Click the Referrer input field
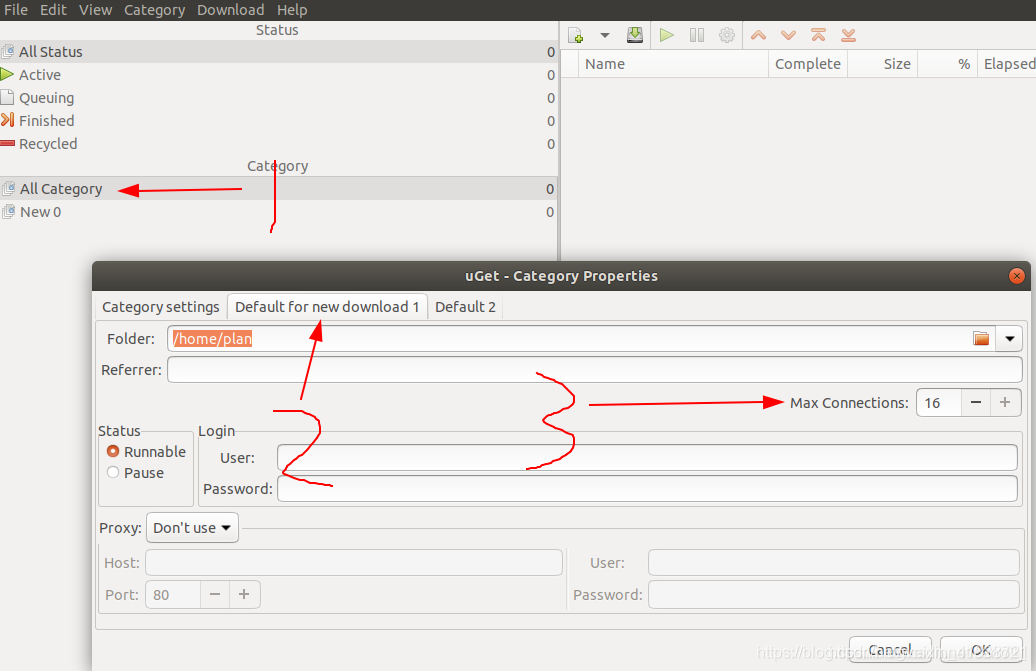Image resolution: width=1036 pixels, height=671 pixels. pos(595,370)
